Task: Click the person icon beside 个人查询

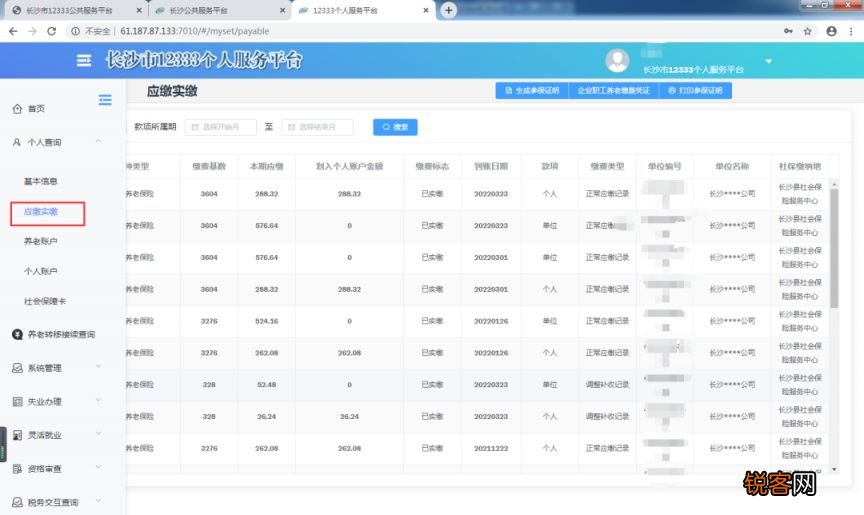Action: pos(17,142)
